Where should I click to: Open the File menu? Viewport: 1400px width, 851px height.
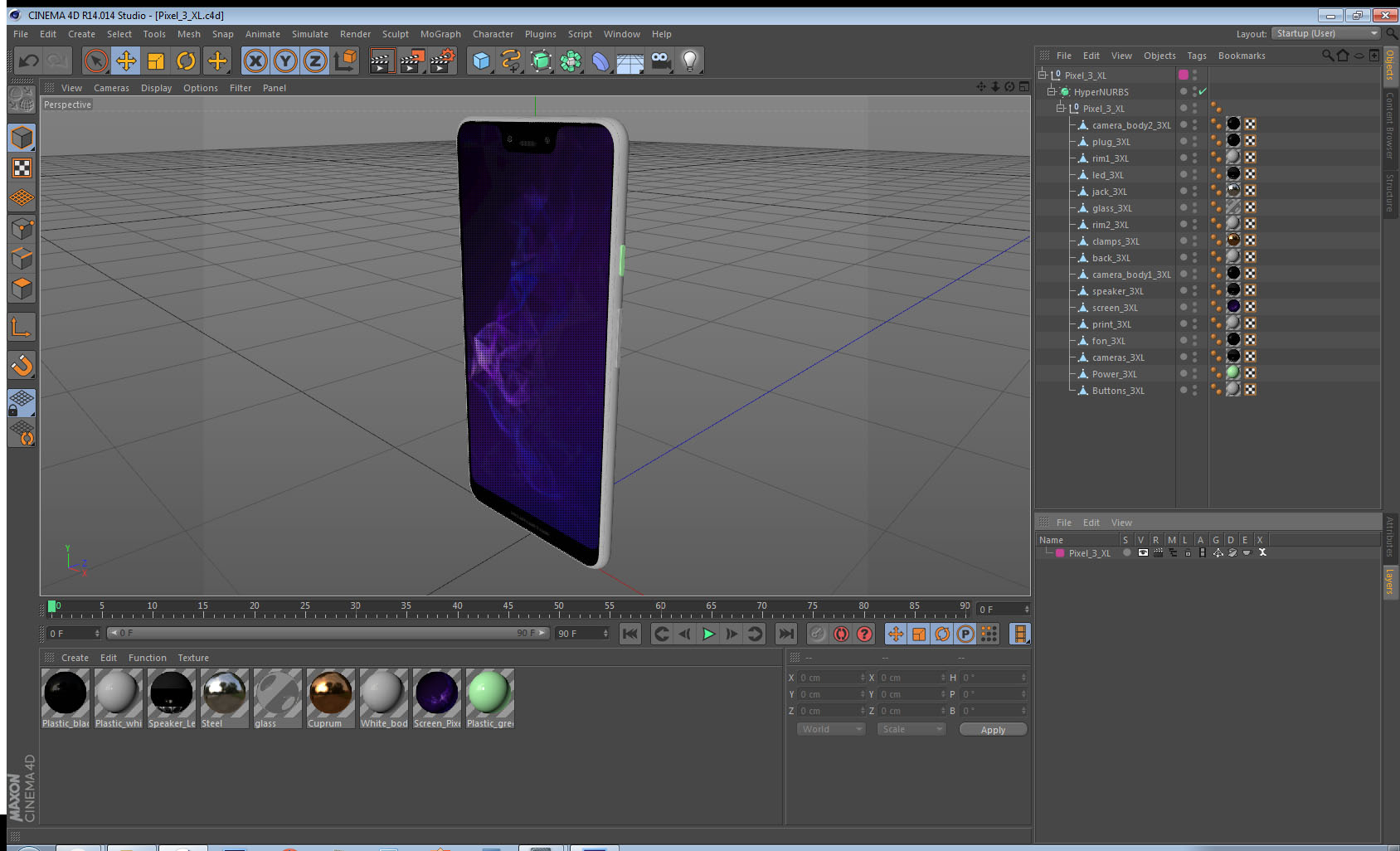[21, 34]
